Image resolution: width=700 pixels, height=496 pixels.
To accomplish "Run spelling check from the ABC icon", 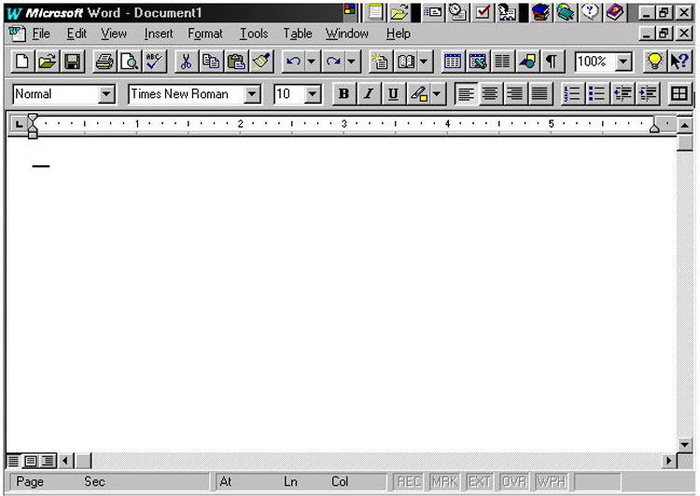I will click(x=153, y=62).
